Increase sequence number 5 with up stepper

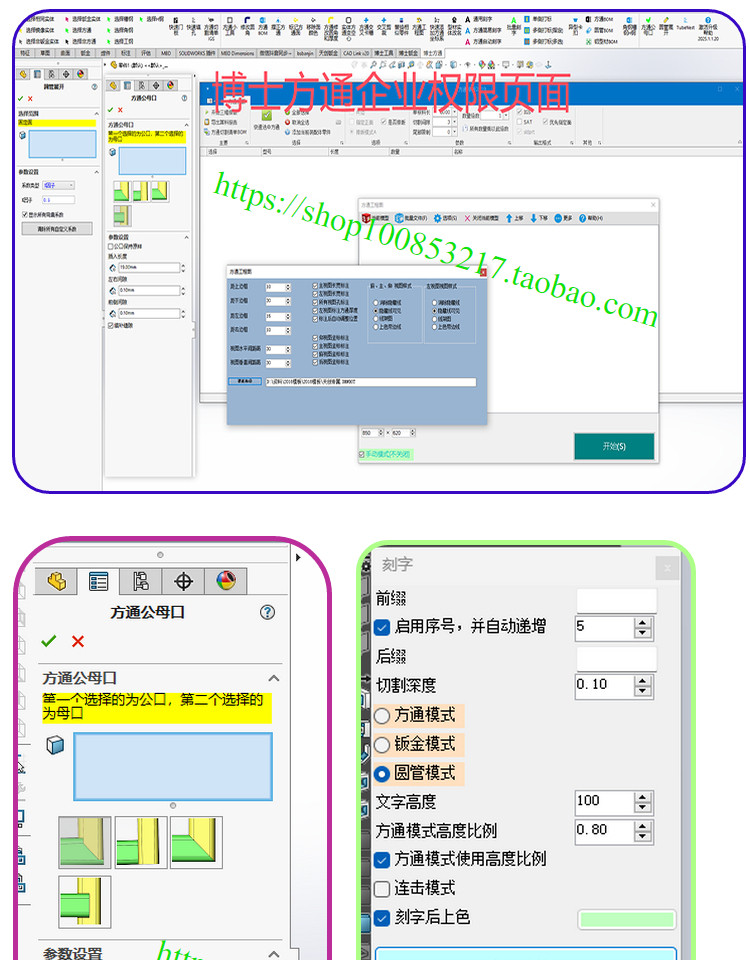(x=642, y=623)
